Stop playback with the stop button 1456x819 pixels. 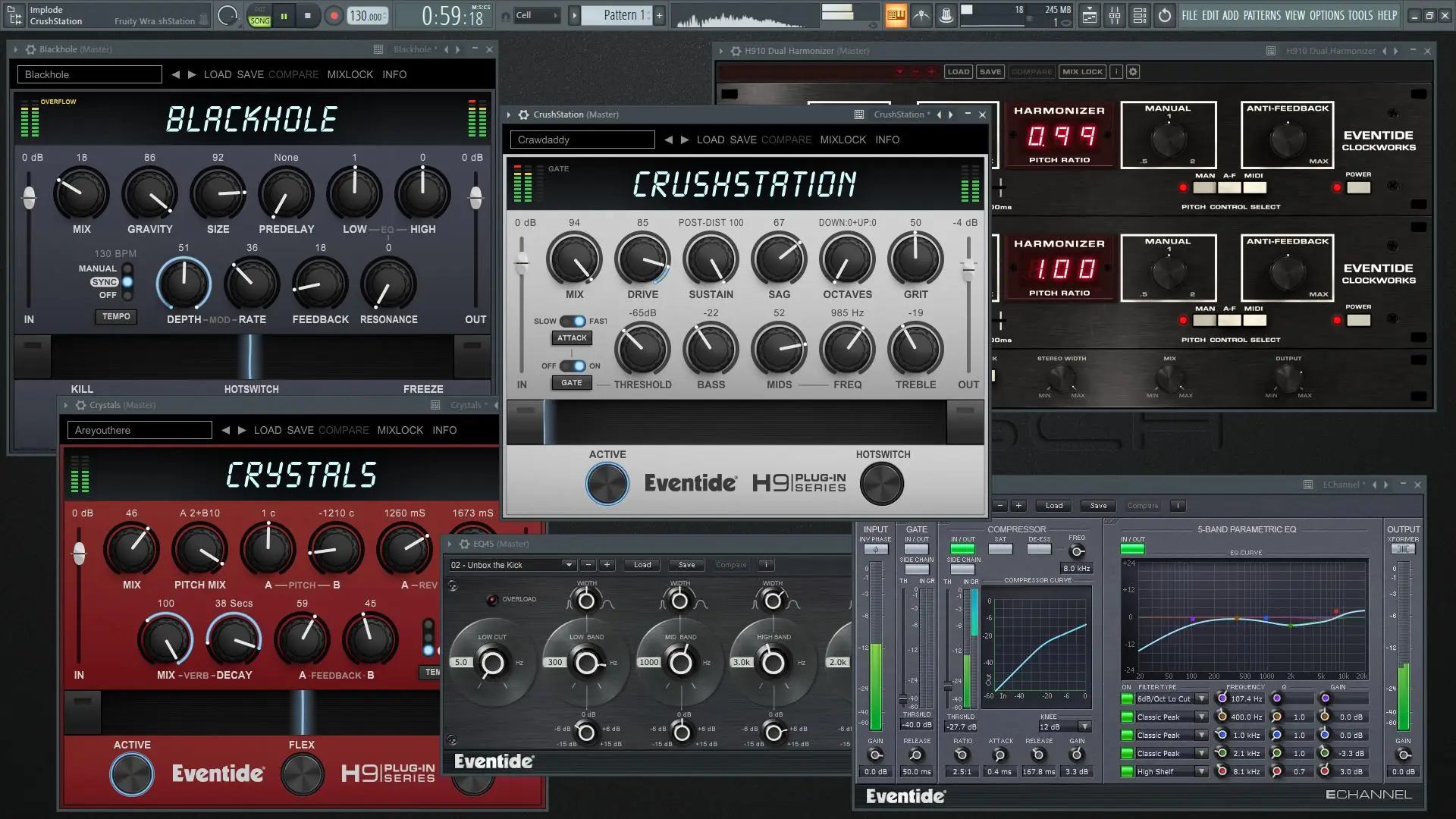307,16
